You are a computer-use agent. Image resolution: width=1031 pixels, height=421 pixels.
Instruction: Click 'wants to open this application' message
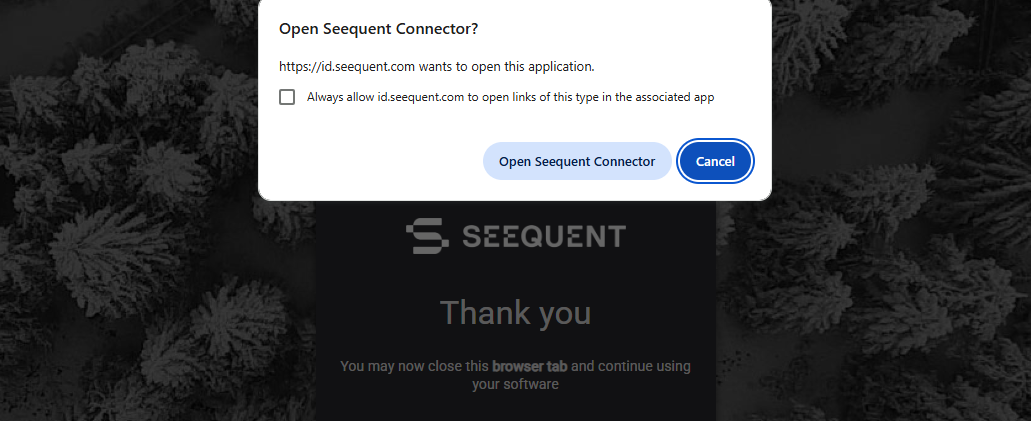coord(505,67)
